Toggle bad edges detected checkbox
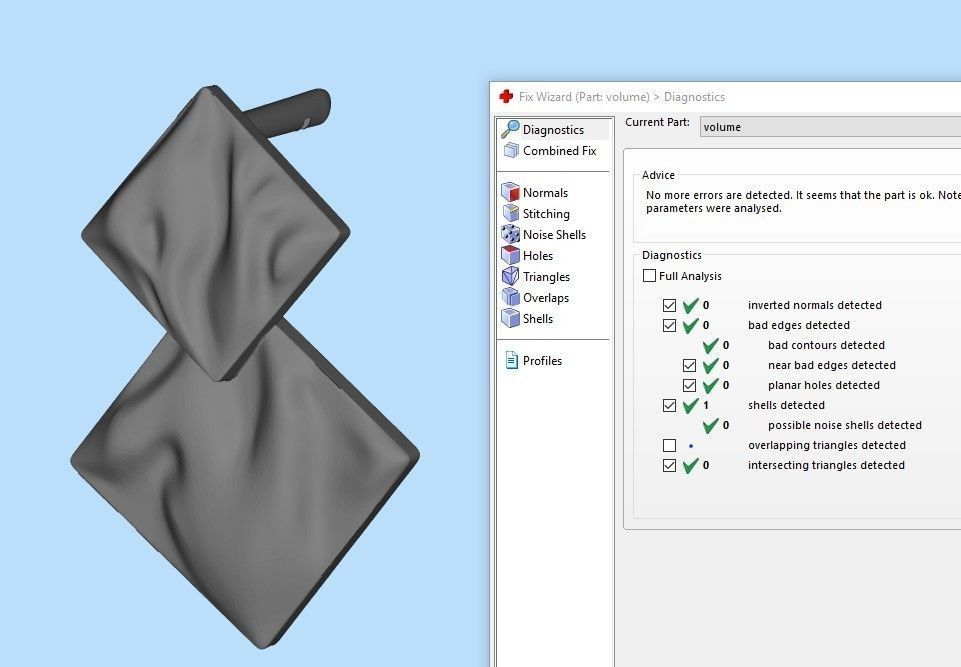 coord(669,326)
